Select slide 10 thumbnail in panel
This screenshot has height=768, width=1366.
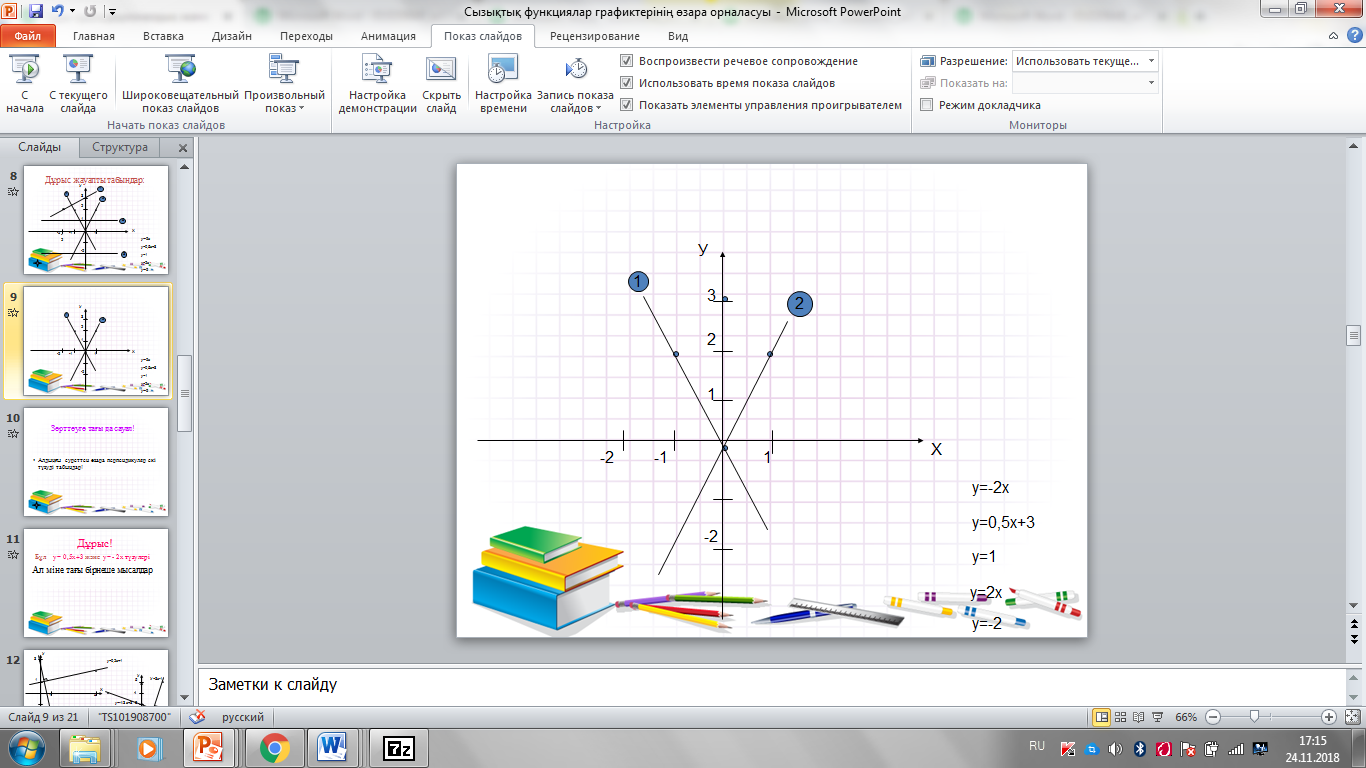click(x=96, y=461)
